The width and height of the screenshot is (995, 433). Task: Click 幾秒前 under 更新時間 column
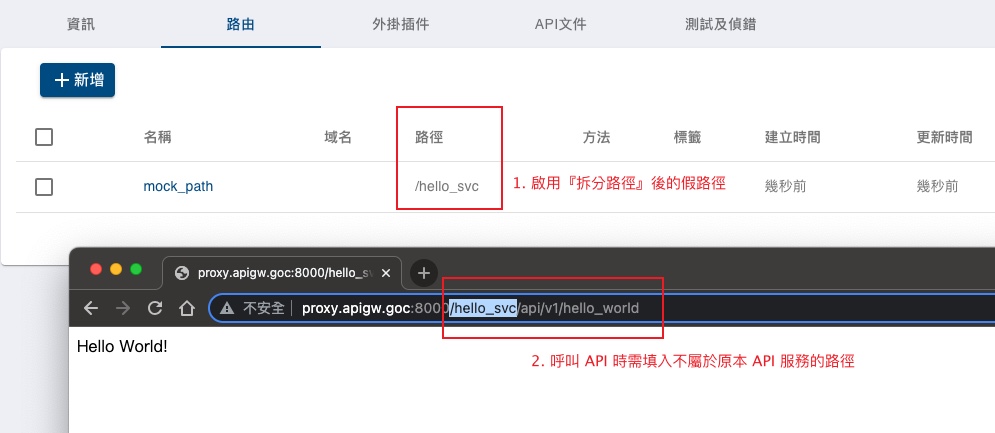pyautogui.click(x=938, y=187)
